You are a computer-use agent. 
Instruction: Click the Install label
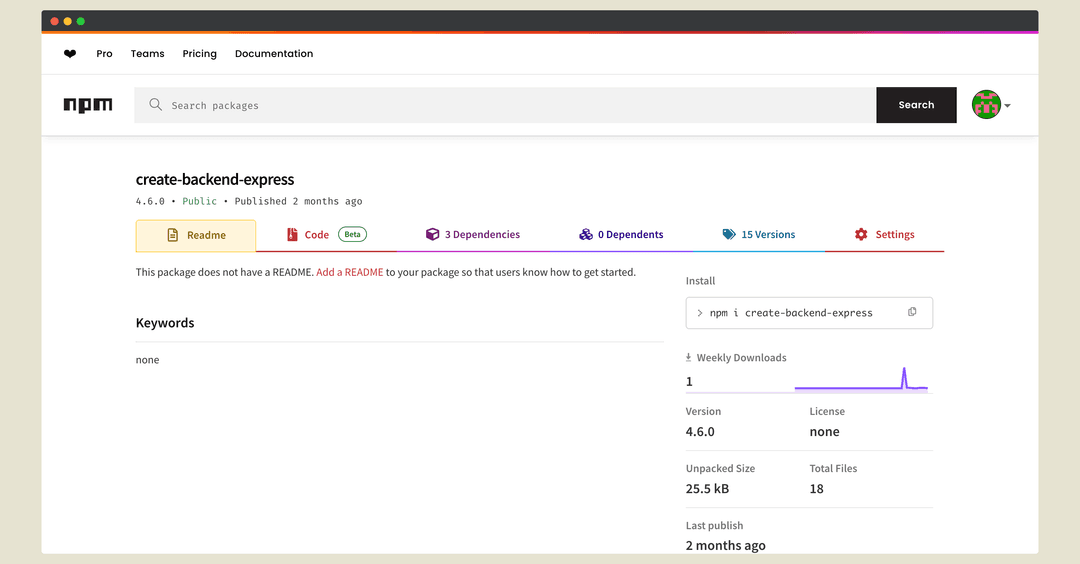pyautogui.click(x=700, y=281)
